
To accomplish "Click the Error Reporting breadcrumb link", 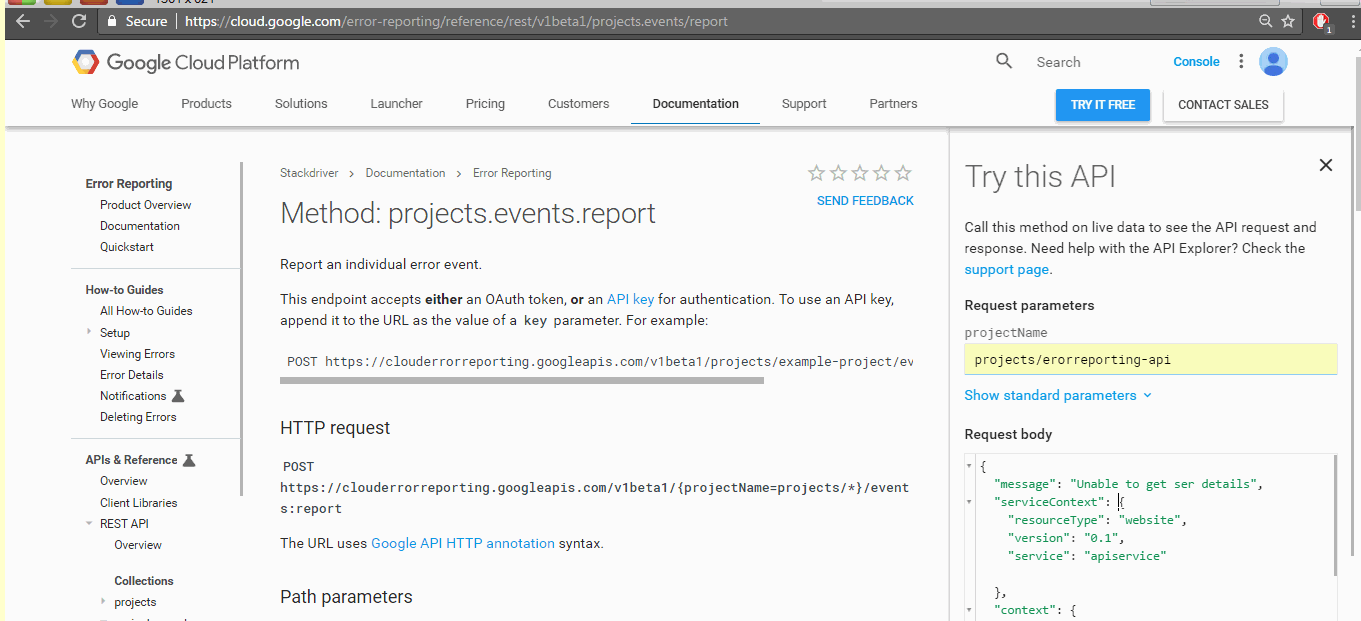I will (x=512, y=173).
